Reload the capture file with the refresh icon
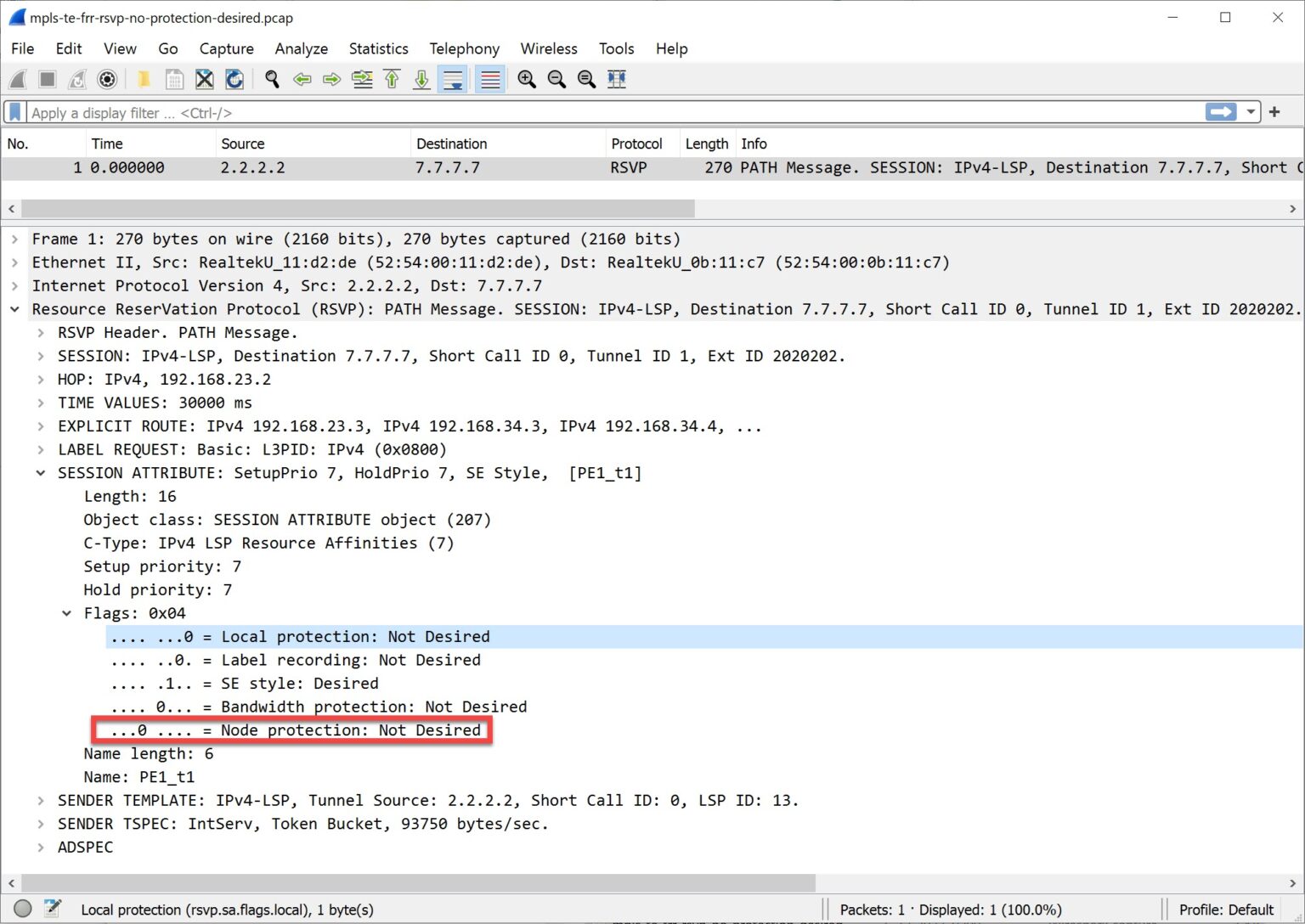 [x=234, y=79]
